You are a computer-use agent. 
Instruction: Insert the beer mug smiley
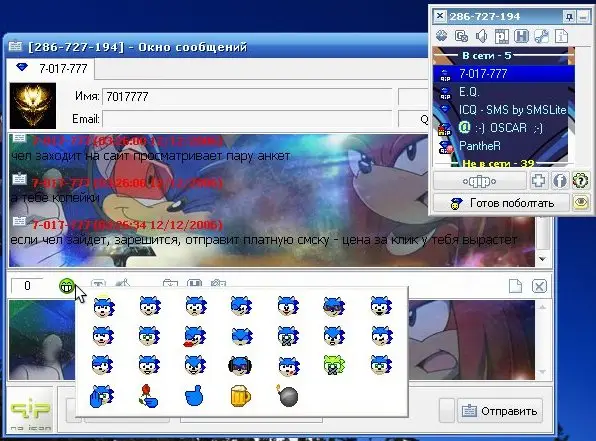click(x=241, y=396)
